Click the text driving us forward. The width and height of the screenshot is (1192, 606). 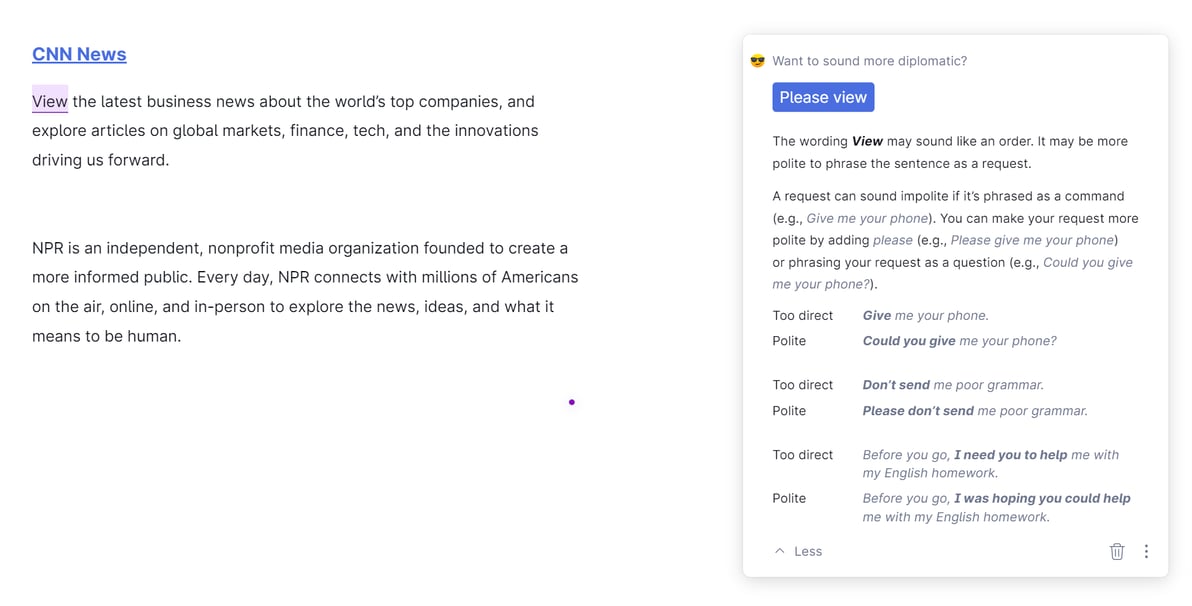point(100,160)
